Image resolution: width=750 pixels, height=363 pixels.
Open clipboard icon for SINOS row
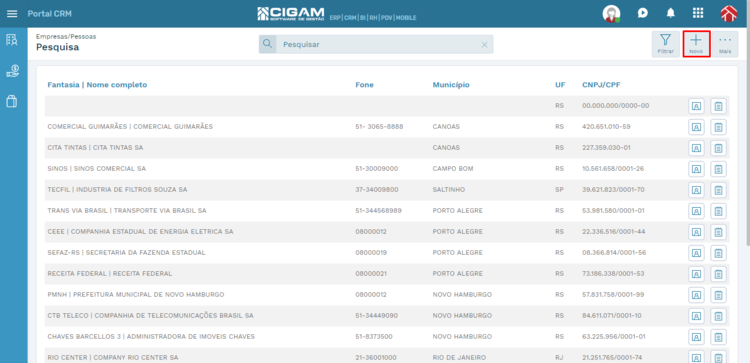(718, 169)
